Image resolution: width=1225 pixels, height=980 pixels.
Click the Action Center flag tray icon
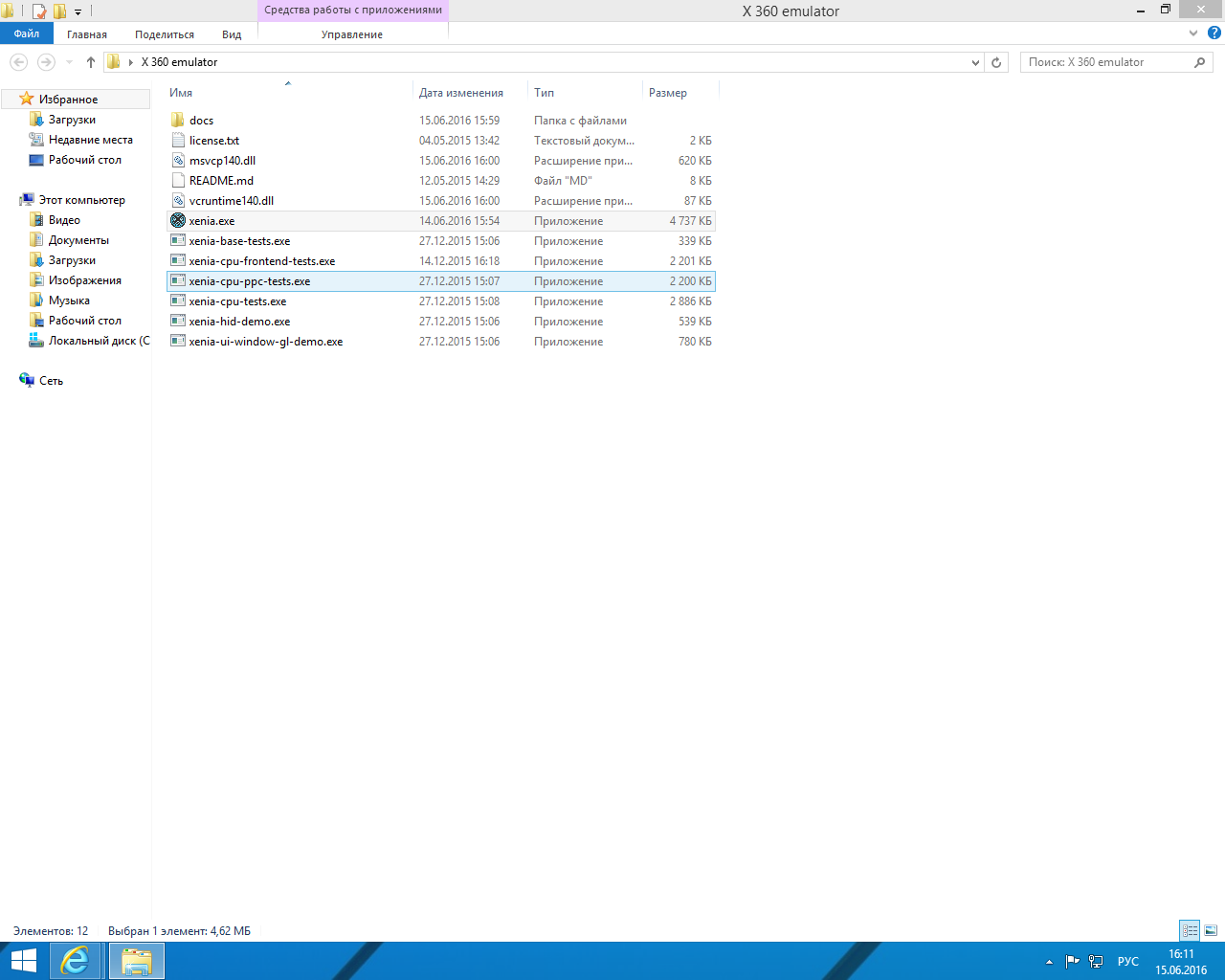[x=1073, y=961]
